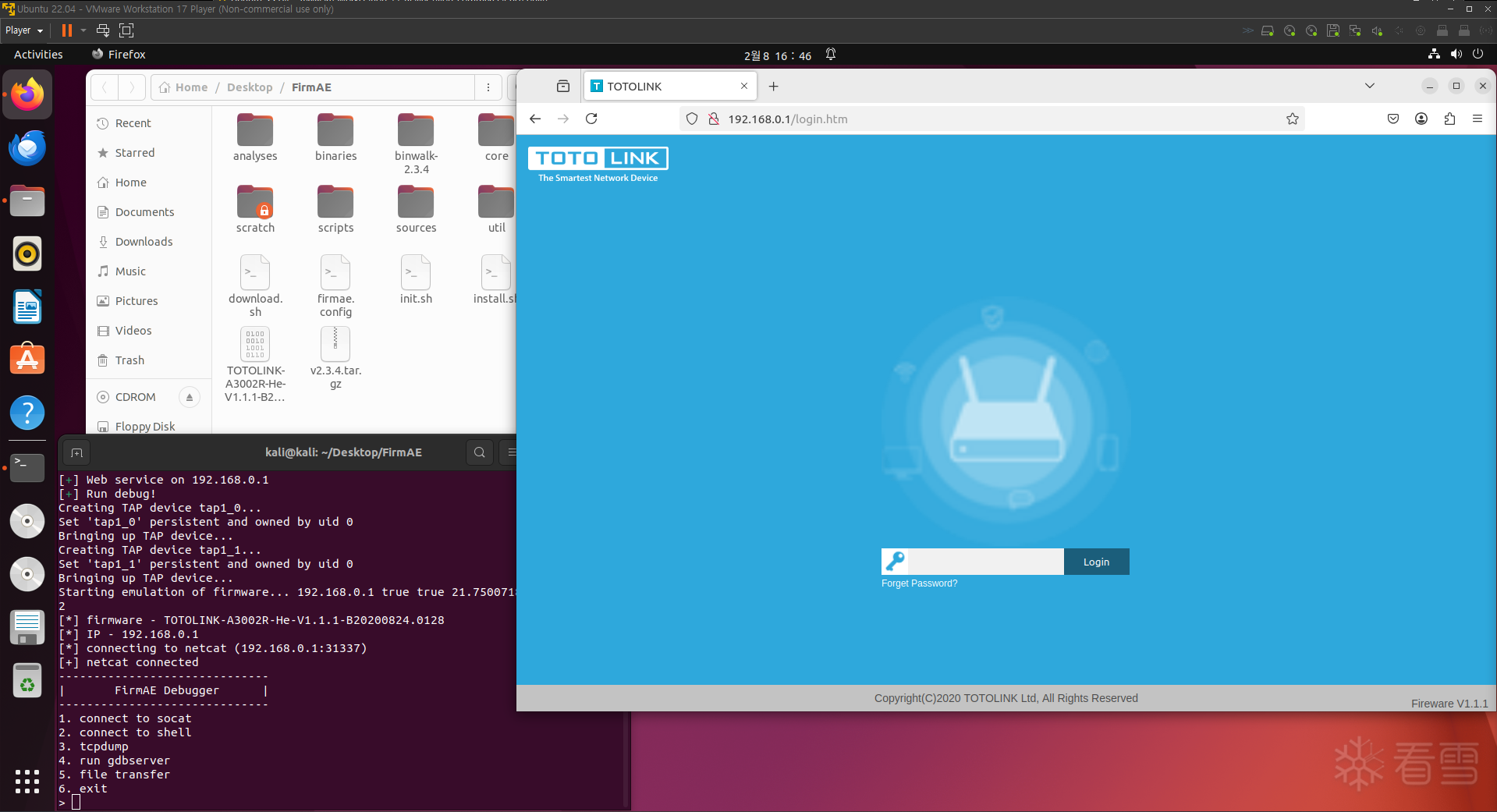Open Recent in Files sidebar
The height and width of the screenshot is (812, 1497).
tap(149, 123)
